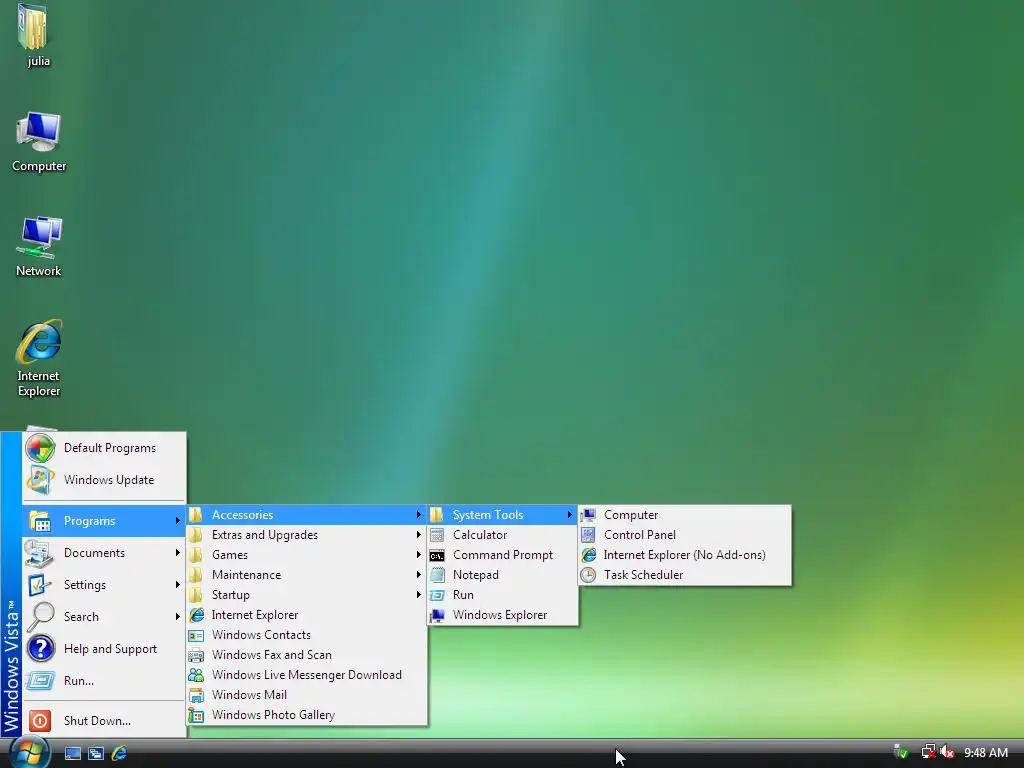Click the Windows Contacts icon
This screenshot has height=768, width=1024.
pos(196,635)
